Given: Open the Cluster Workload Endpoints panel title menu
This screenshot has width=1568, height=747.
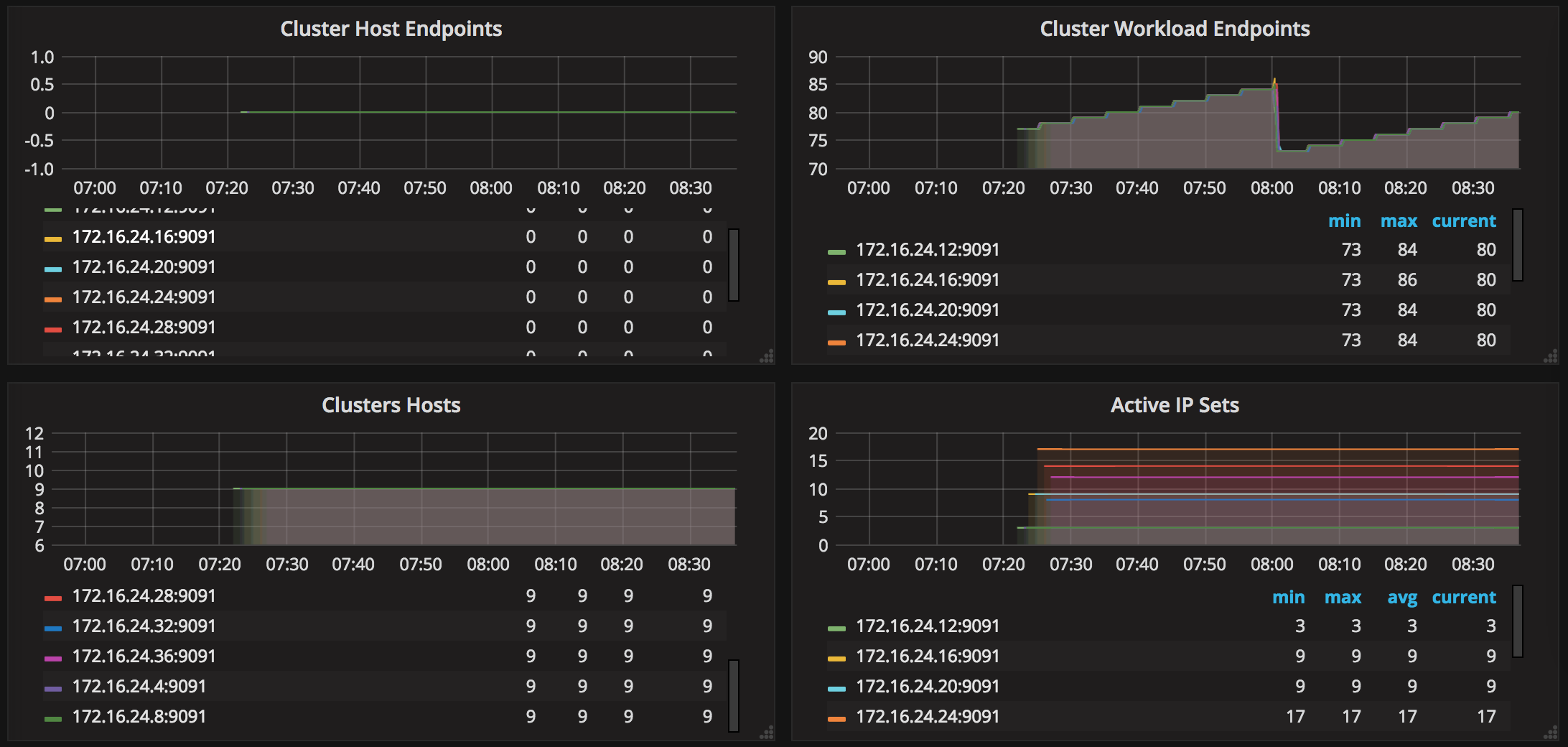Looking at the screenshot, I should tap(1175, 29).
